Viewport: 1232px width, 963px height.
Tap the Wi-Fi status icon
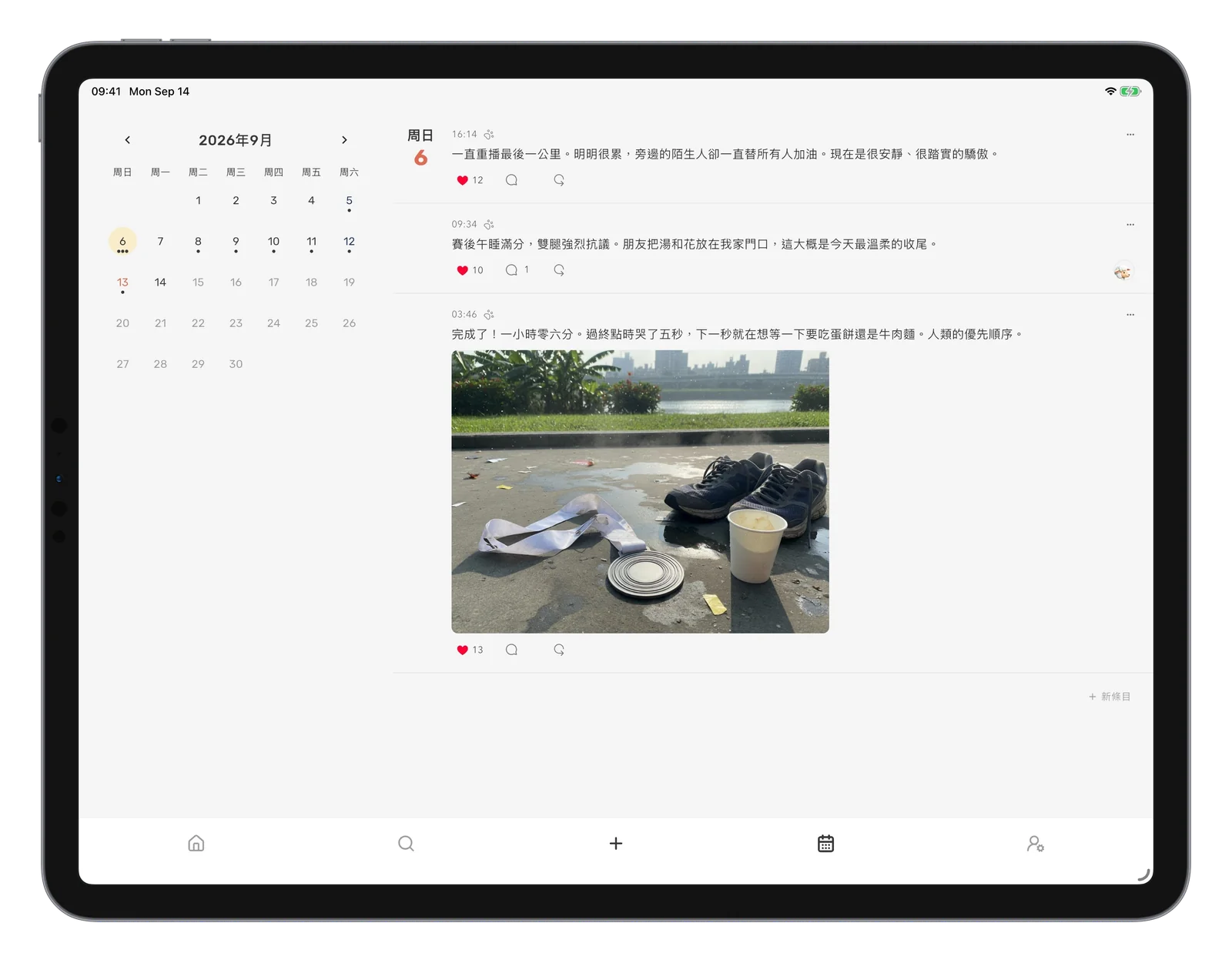coord(1110,92)
